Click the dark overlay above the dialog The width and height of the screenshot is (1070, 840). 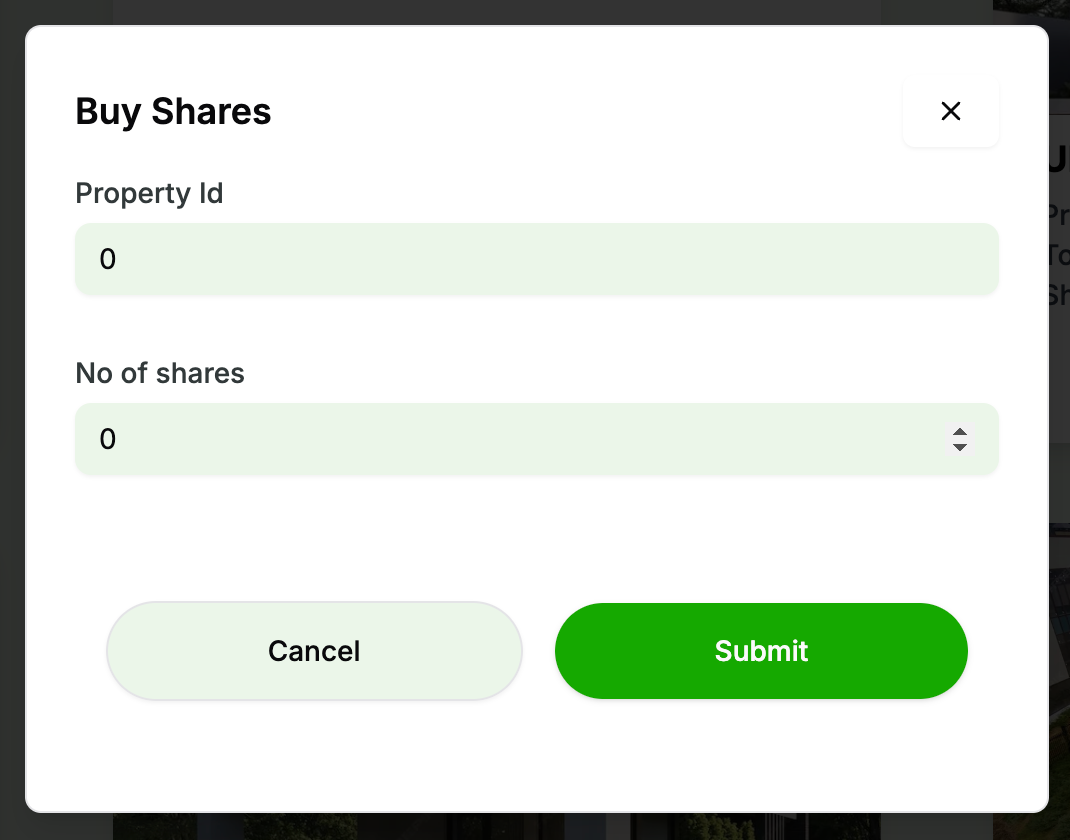point(500,11)
